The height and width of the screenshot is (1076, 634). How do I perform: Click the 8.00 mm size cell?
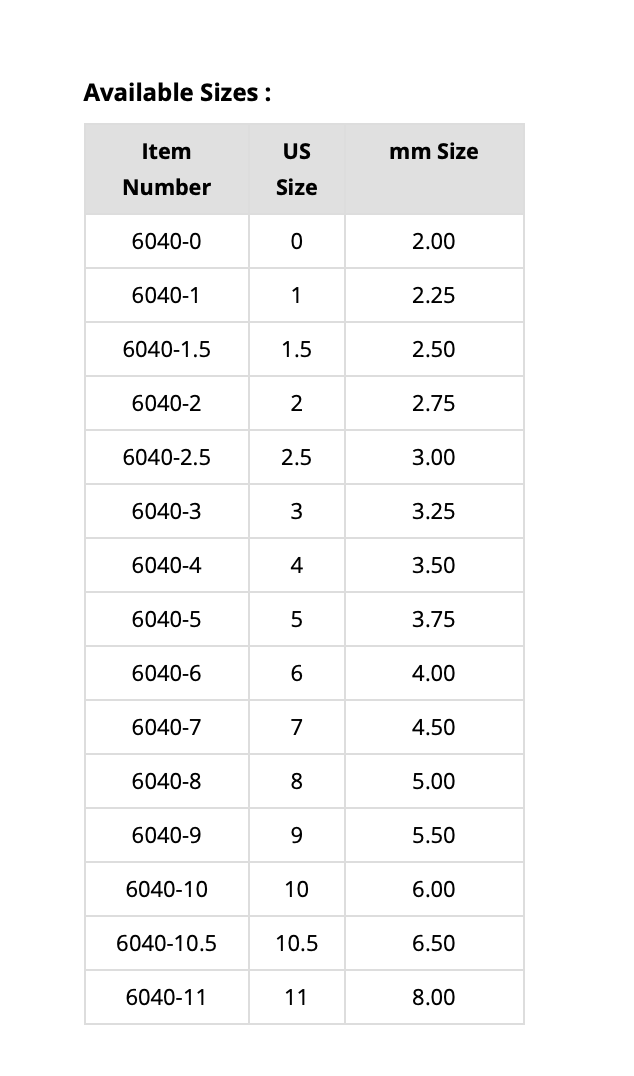[433, 997]
